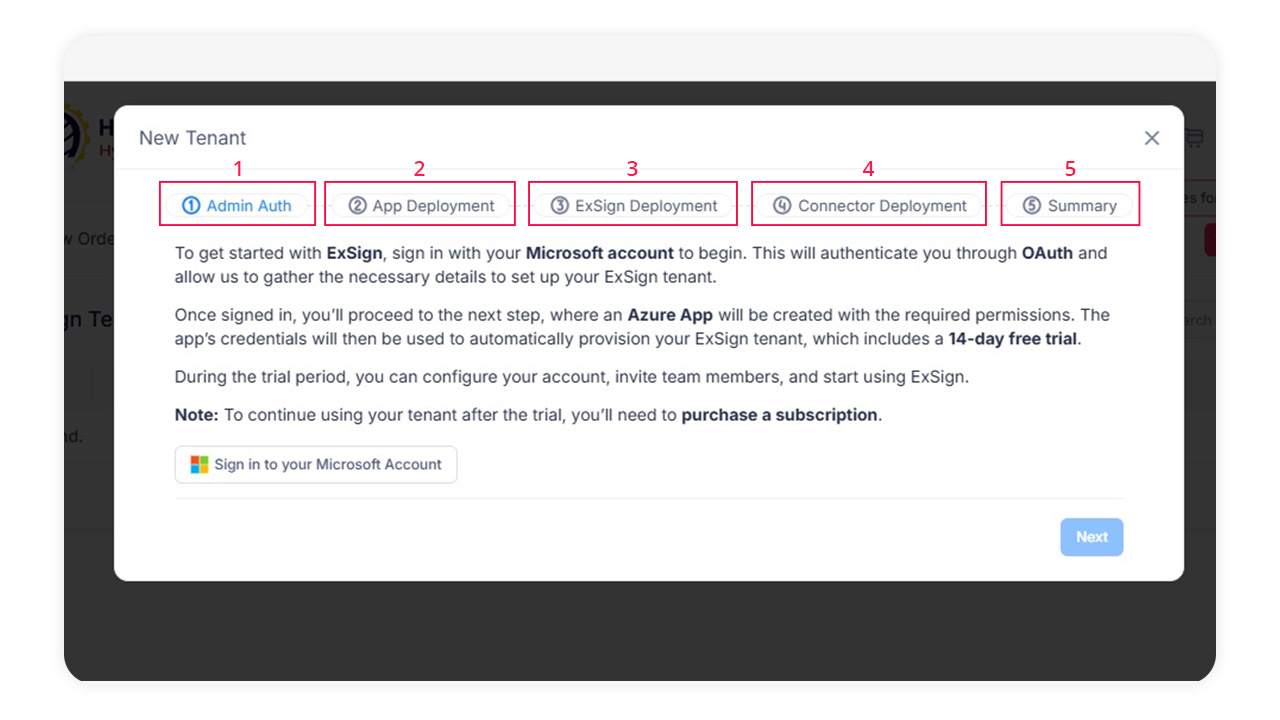Open the ExSign Deployment step
Viewport: 1280px width, 720px height.
point(646,206)
